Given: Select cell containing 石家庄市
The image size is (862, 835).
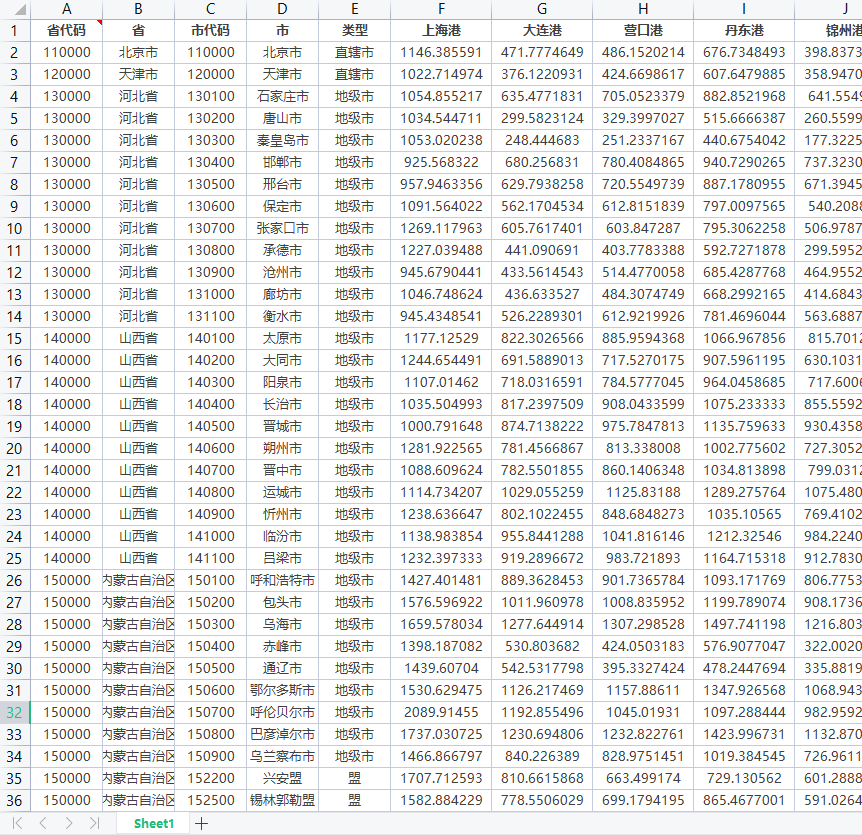Looking at the screenshot, I should (283, 96).
